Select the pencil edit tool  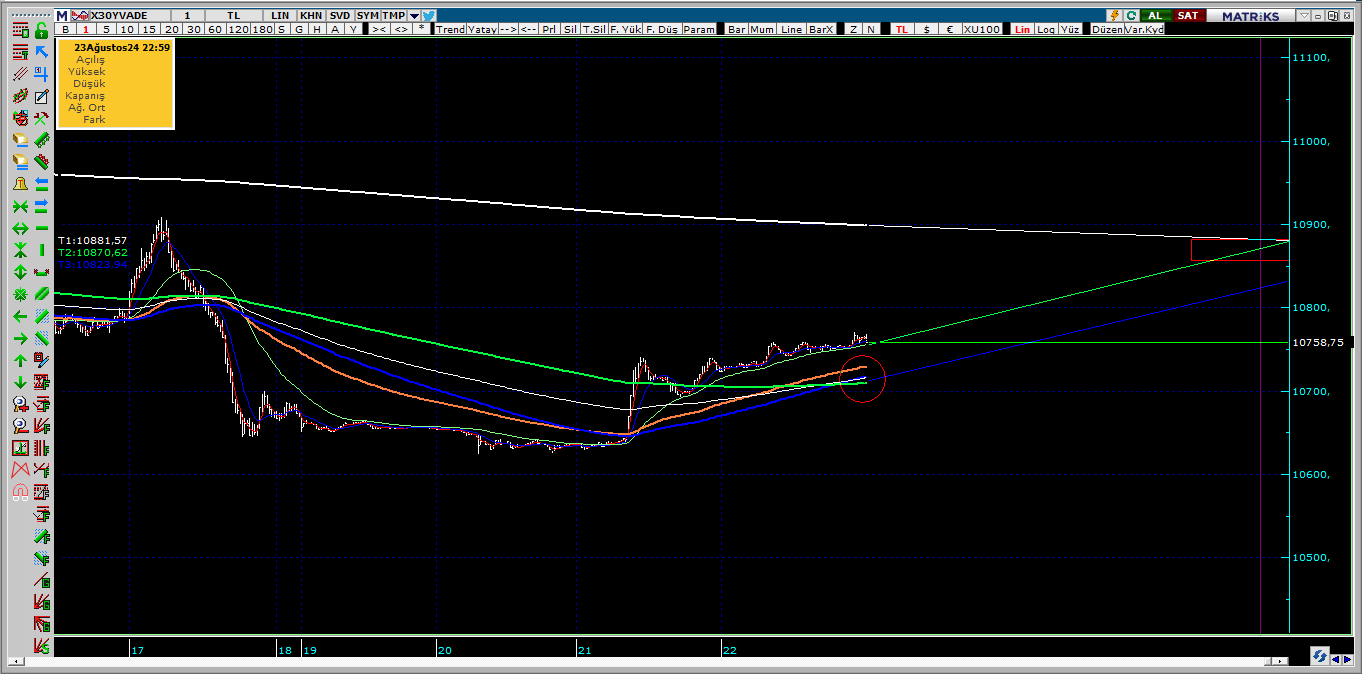point(41,97)
